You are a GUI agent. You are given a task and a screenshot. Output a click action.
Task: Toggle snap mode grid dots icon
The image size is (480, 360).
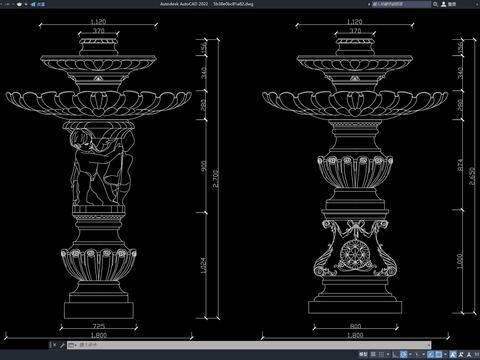click(381, 354)
